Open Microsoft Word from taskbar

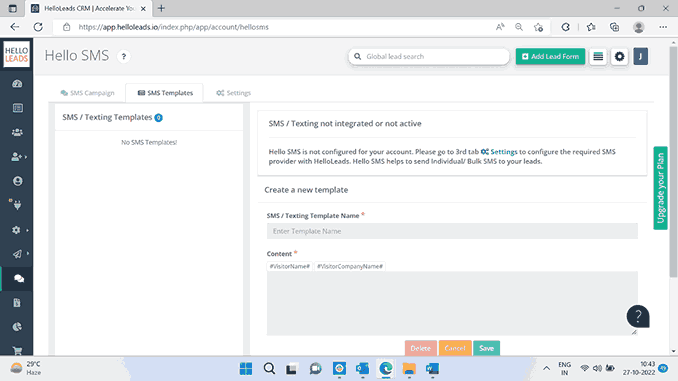tap(432, 368)
